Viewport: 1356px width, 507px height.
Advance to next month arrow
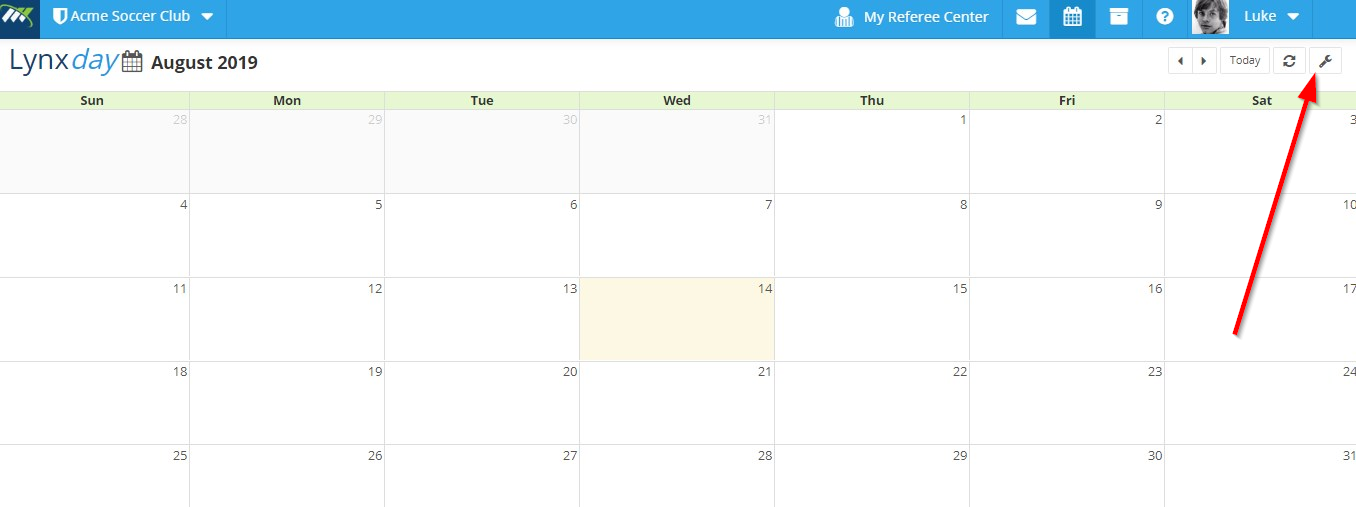pyautogui.click(x=1205, y=61)
